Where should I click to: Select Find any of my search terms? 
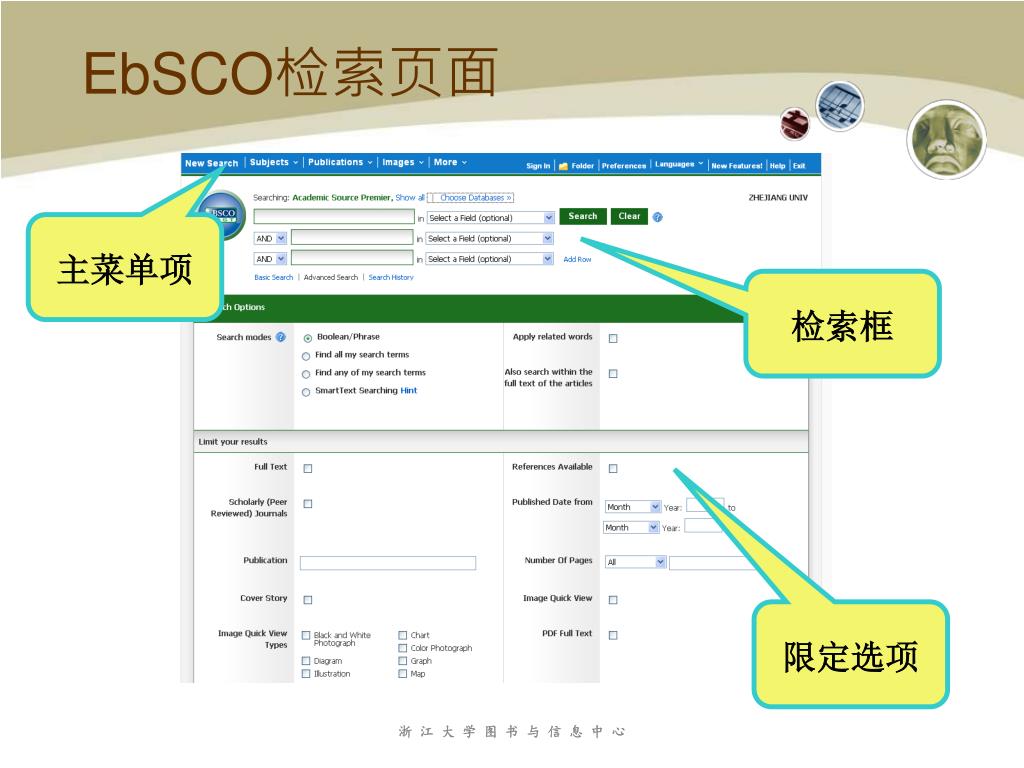[x=306, y=374]
